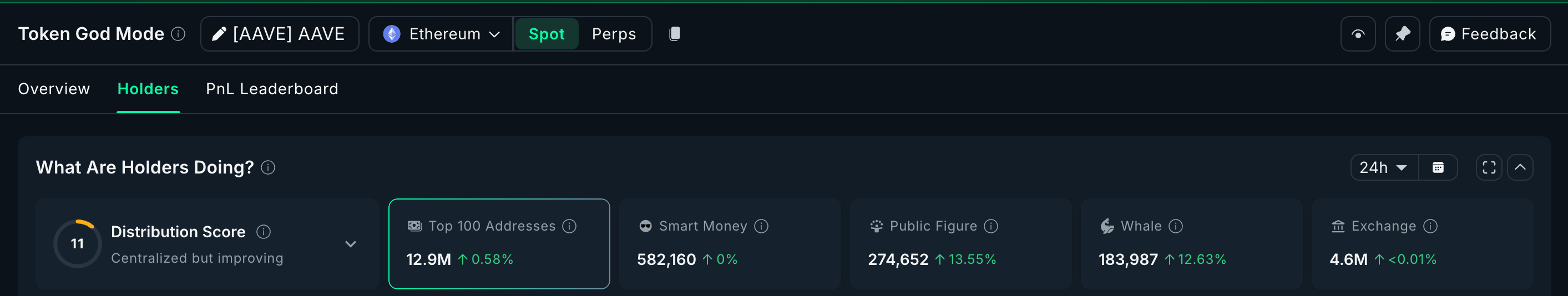Viewport: 1568px width, 296px height.
Task: Click info icon next to Distribution Score
Action: (264, 232)
